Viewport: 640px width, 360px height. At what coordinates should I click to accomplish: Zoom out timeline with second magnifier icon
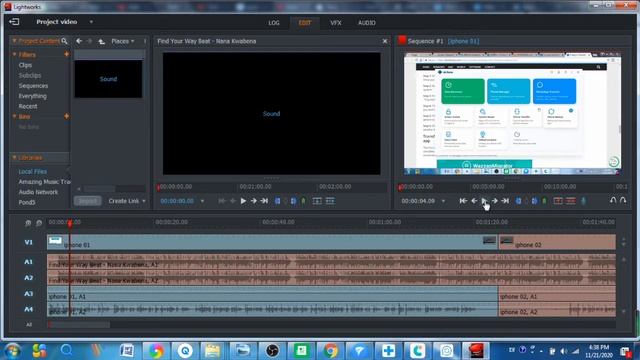(x=39, y=223)
